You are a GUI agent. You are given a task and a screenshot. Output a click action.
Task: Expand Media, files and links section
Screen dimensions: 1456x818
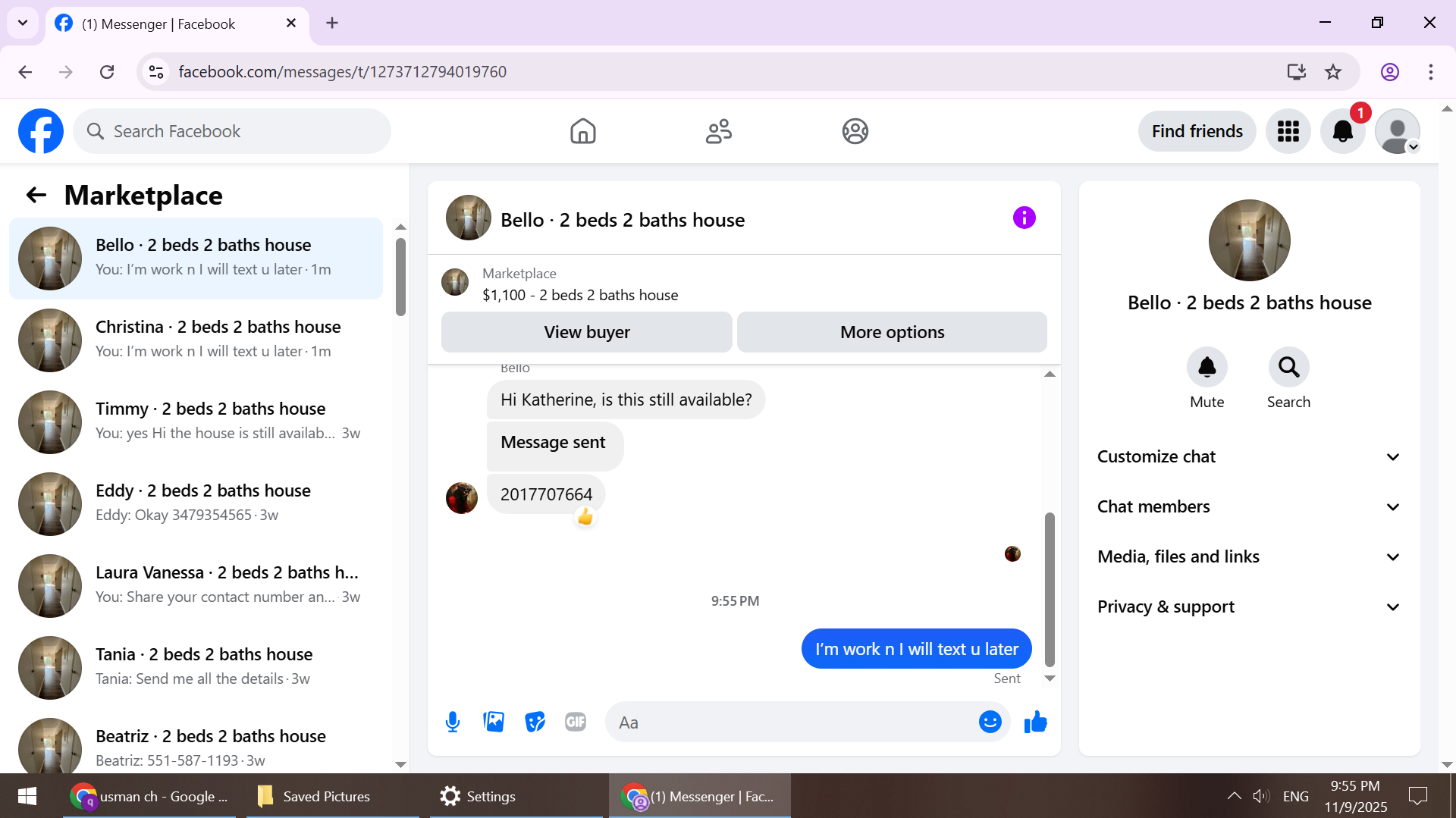1249,556
